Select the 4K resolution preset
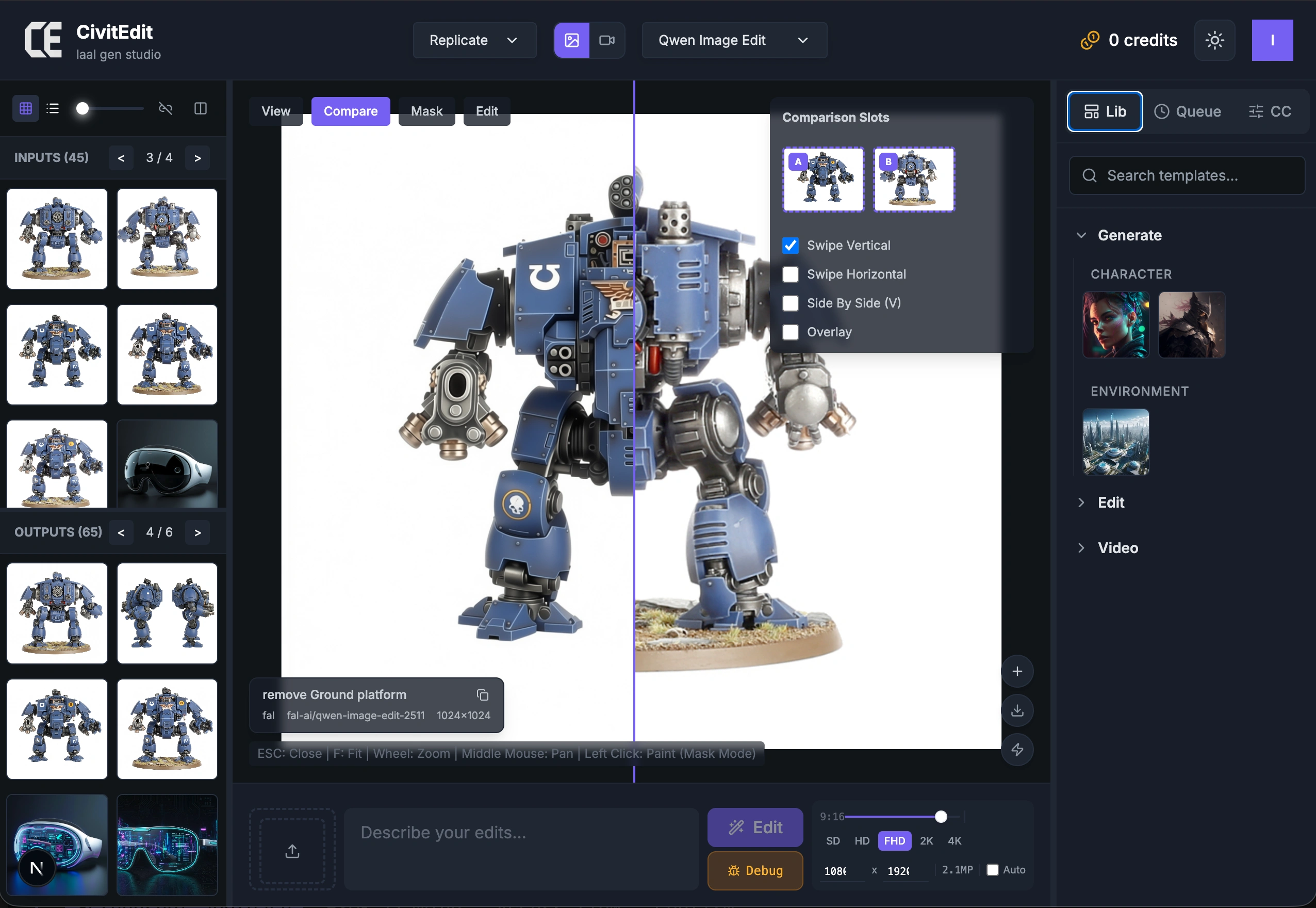 (x=955, y=841)
